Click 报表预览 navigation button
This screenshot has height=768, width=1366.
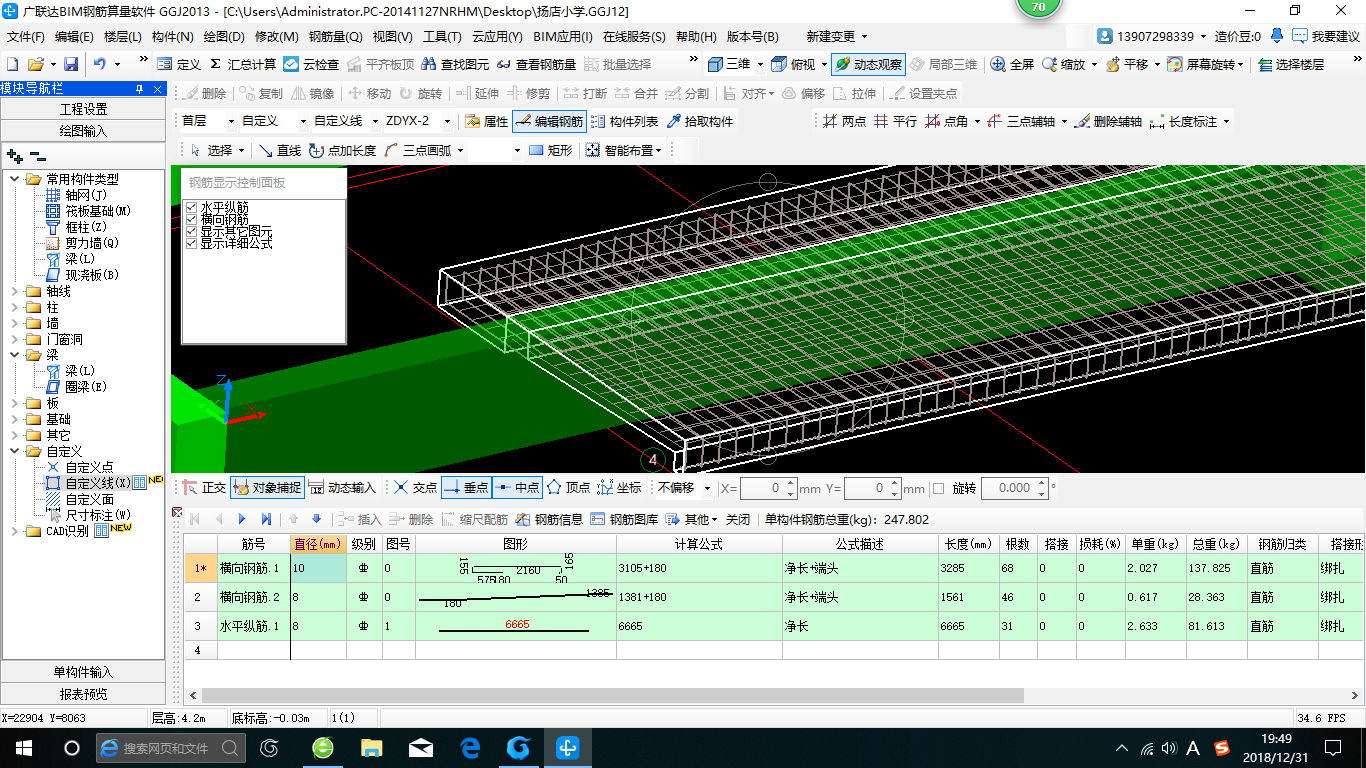(x=84, y=693)
